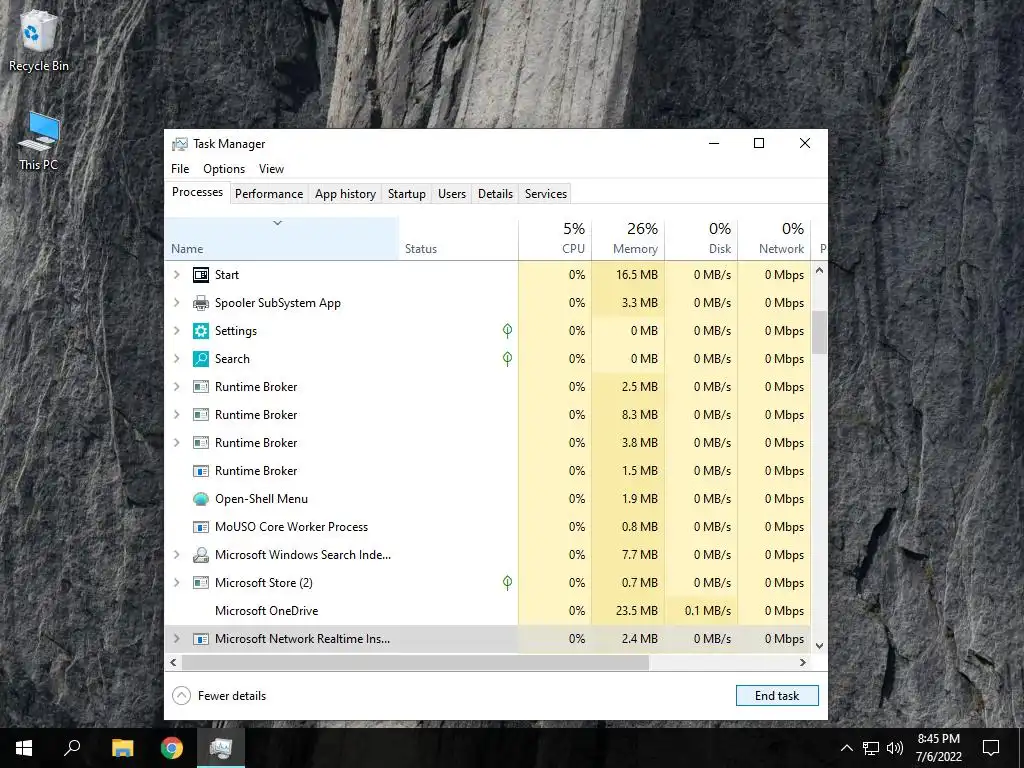Expand the Microsoft Network Realtime Inspection row
This screenshot has height=768, width=1024.
[x=176, y=639]
